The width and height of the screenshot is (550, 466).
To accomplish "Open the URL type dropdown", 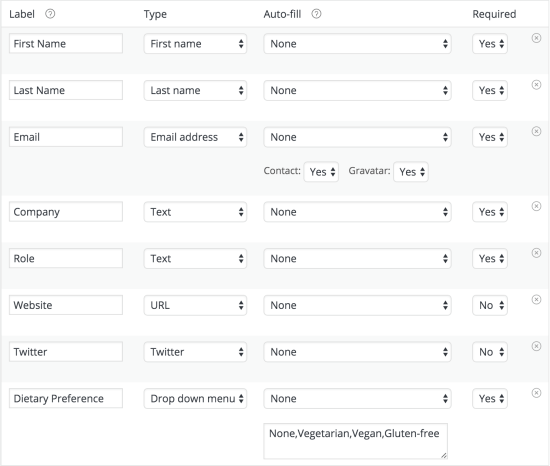I will click(x=195, y=305).
